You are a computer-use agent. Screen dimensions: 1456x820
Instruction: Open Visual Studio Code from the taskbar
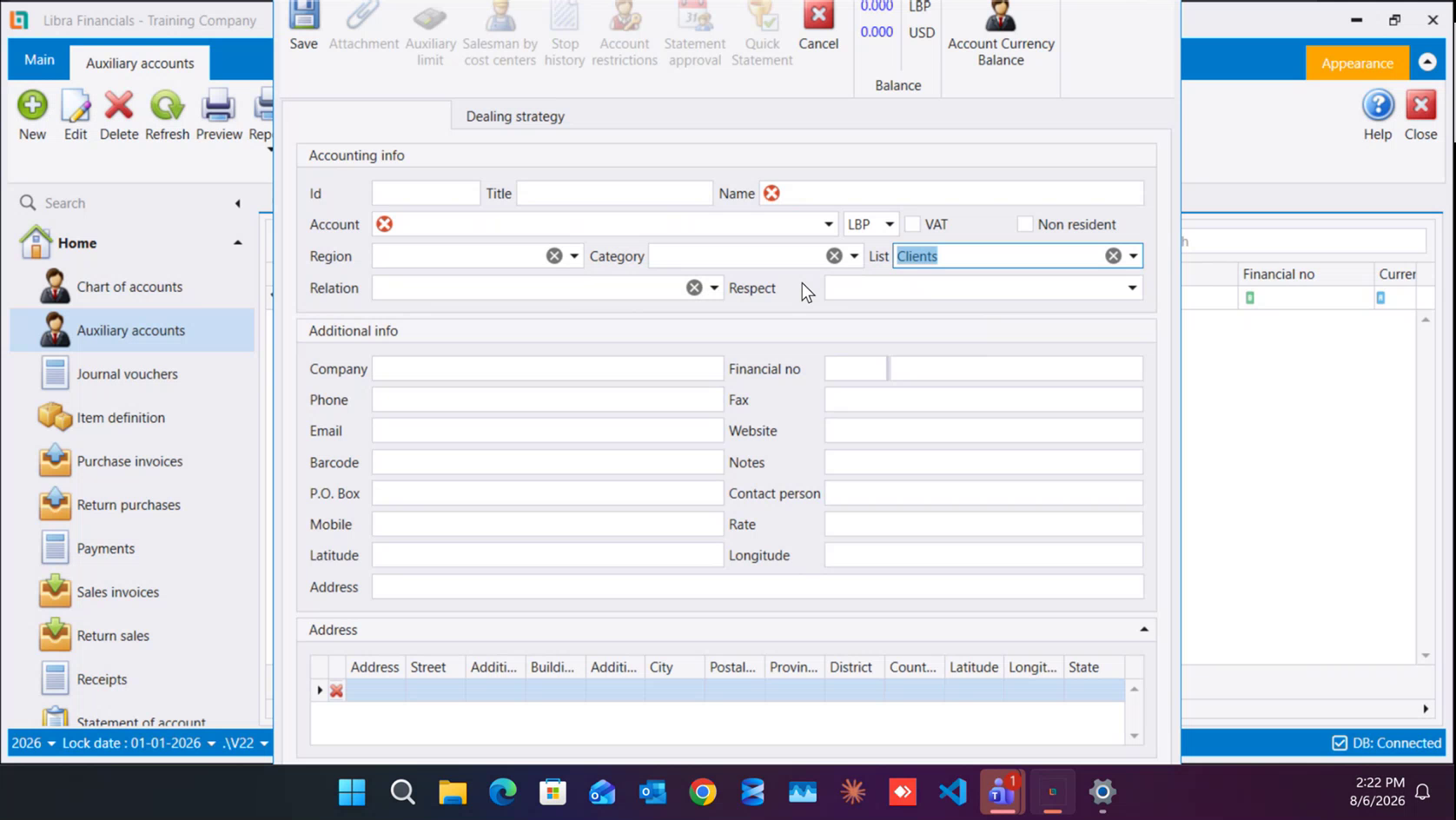(952, 792)
